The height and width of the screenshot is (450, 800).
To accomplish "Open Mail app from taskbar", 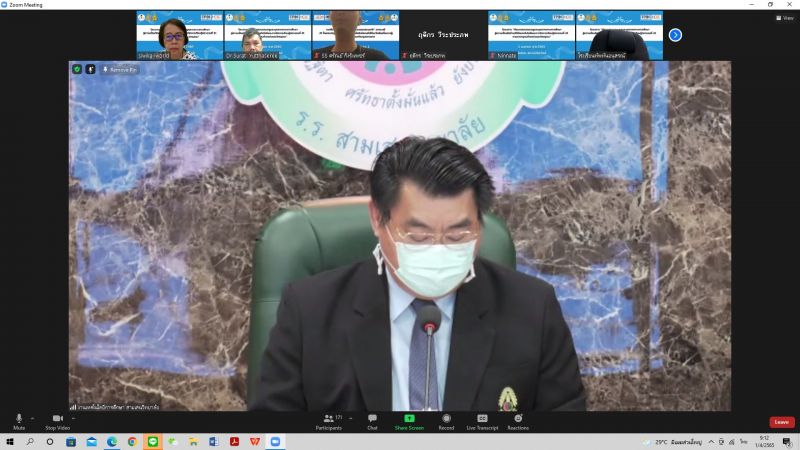I will [x=91, y=442].
